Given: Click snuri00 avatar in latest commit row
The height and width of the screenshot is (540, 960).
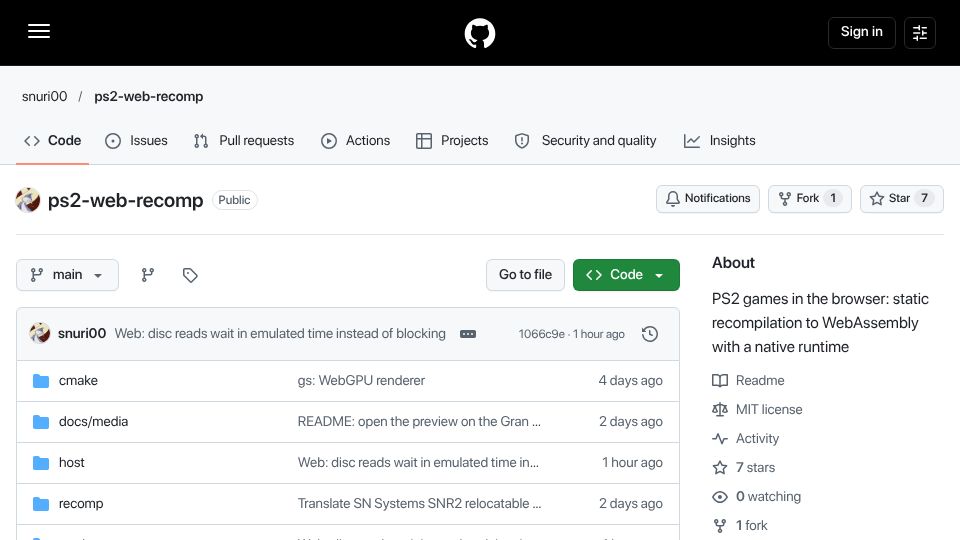Looking at the screenshot, I should coord(40,334).
